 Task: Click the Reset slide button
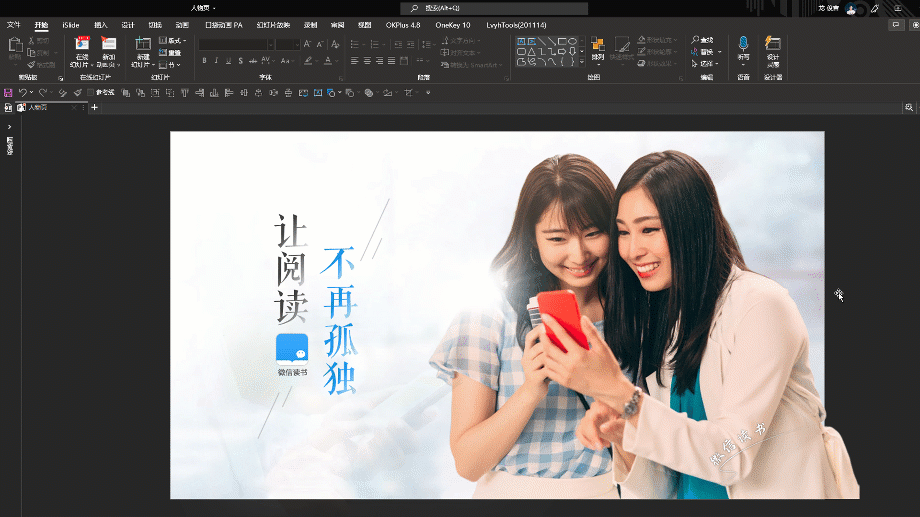coord(170,53)
